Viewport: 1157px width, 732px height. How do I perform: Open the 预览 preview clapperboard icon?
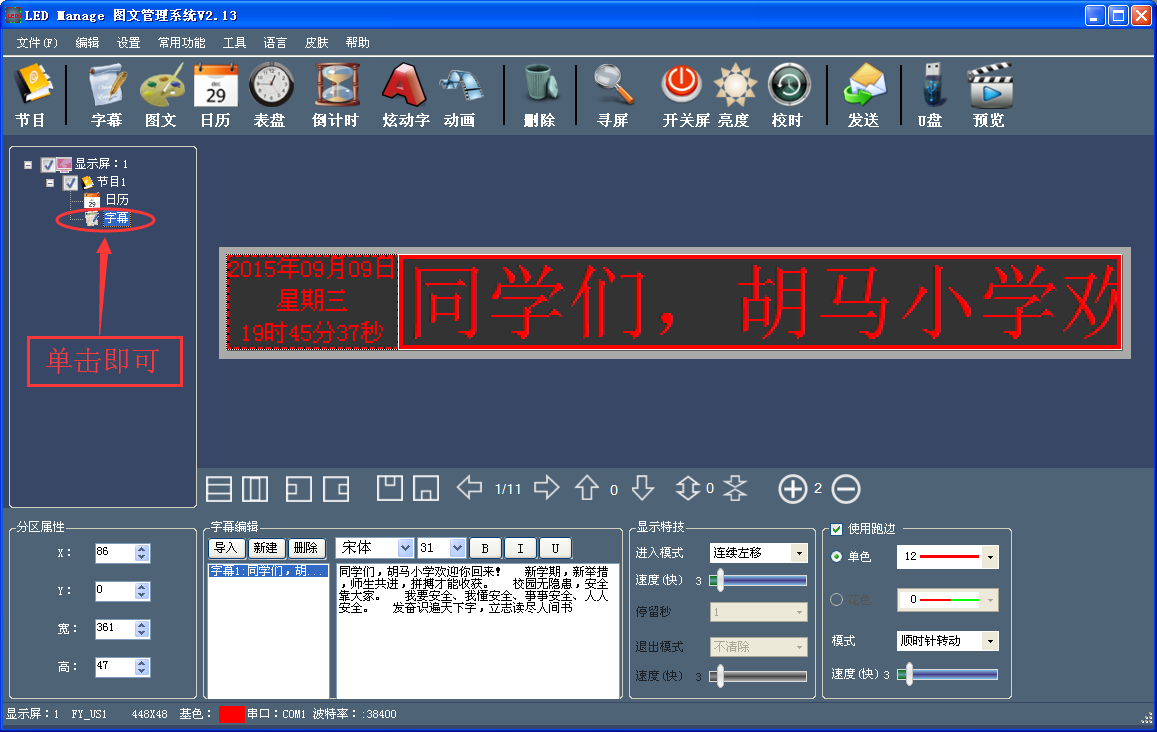pyautogui.click(x=989, y=87)
